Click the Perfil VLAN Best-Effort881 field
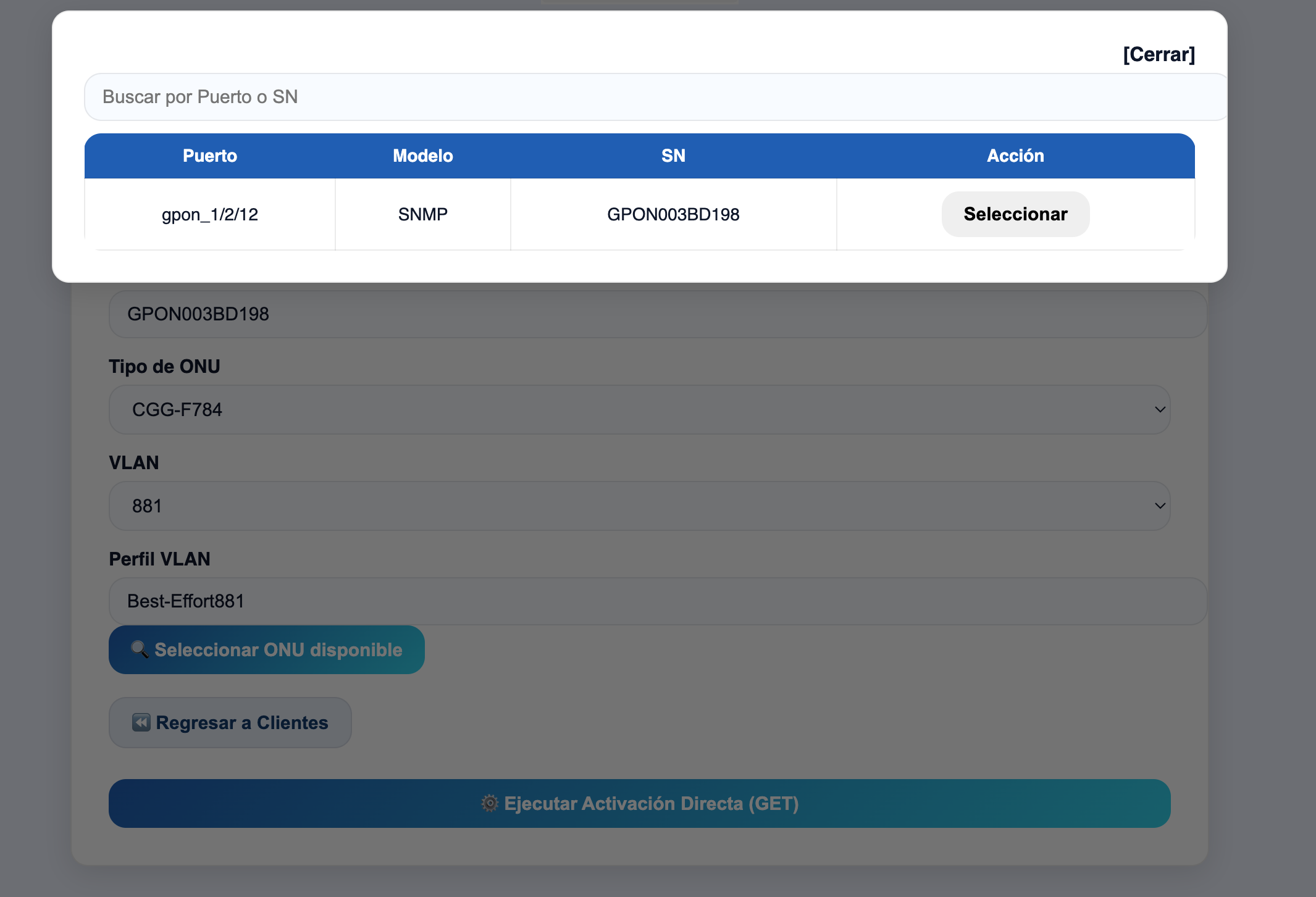1316x897 pixels. [658, 601]
